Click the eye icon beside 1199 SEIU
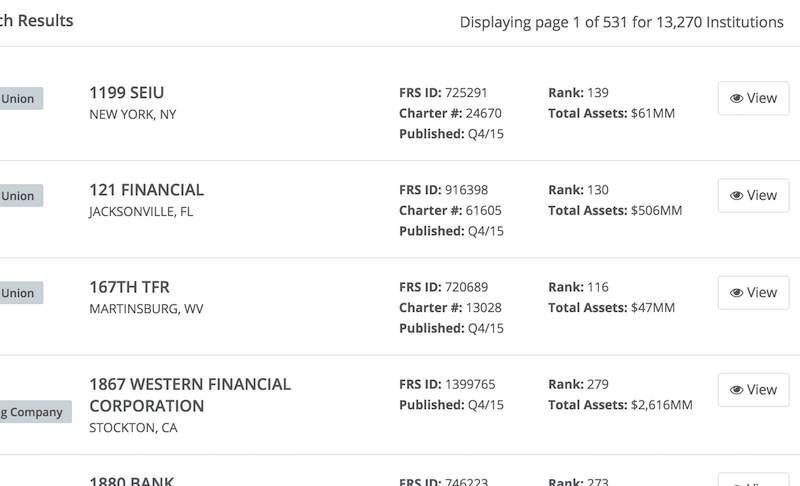This screenshot has height=486, width=800. click(736, 99)
